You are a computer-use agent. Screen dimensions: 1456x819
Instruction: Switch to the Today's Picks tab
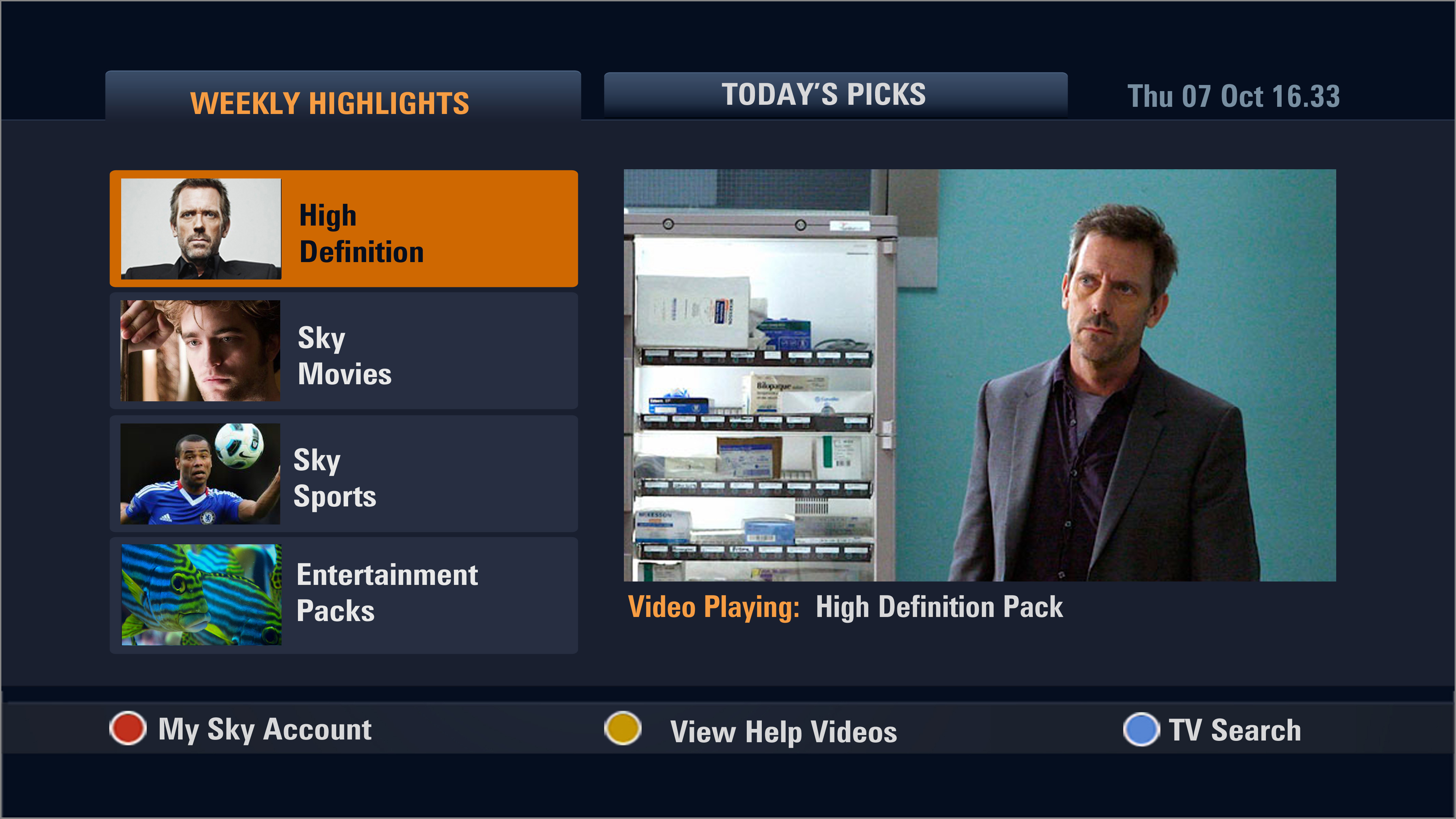[836, 95]
